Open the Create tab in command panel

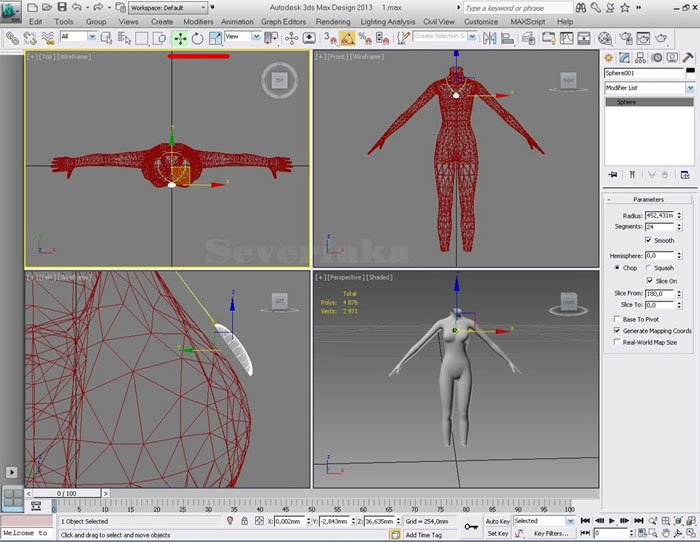click(609, 58)
